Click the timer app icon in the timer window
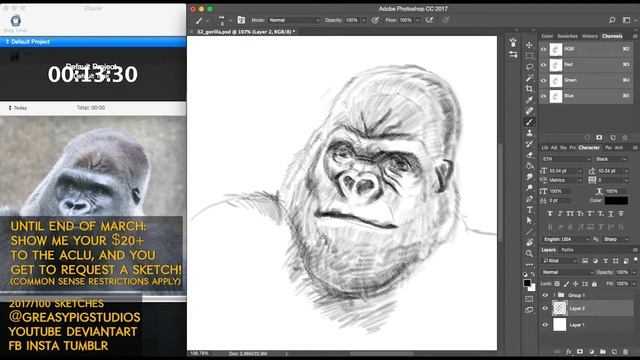The width and height of the screenshot is (640, 360). pyautogui.click(x=16, y=20)
